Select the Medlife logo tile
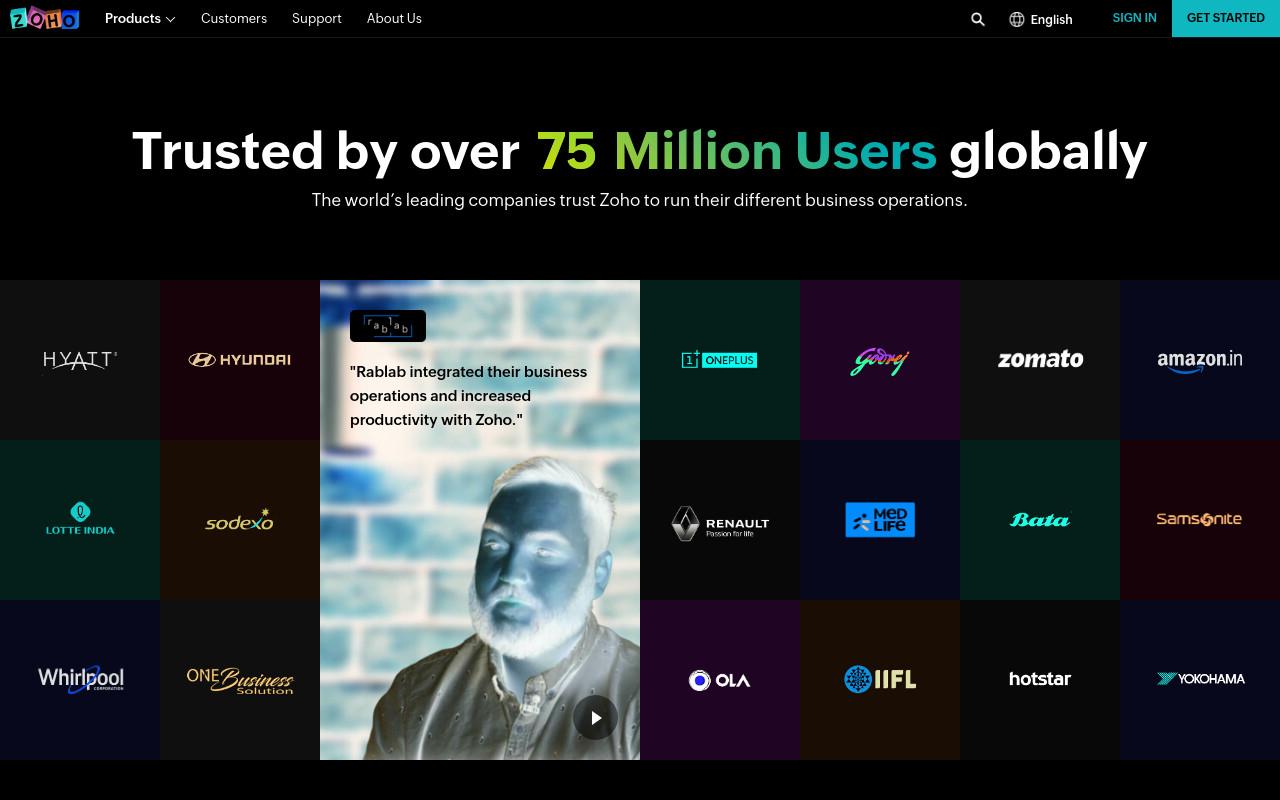Viewport: 1280px width, 800px height. pos(880,520)
